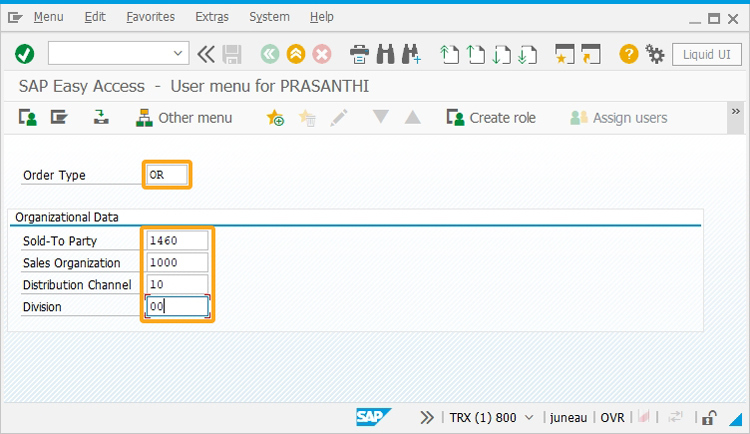
Task: Click the Division input field
Action: coord(177,306)
